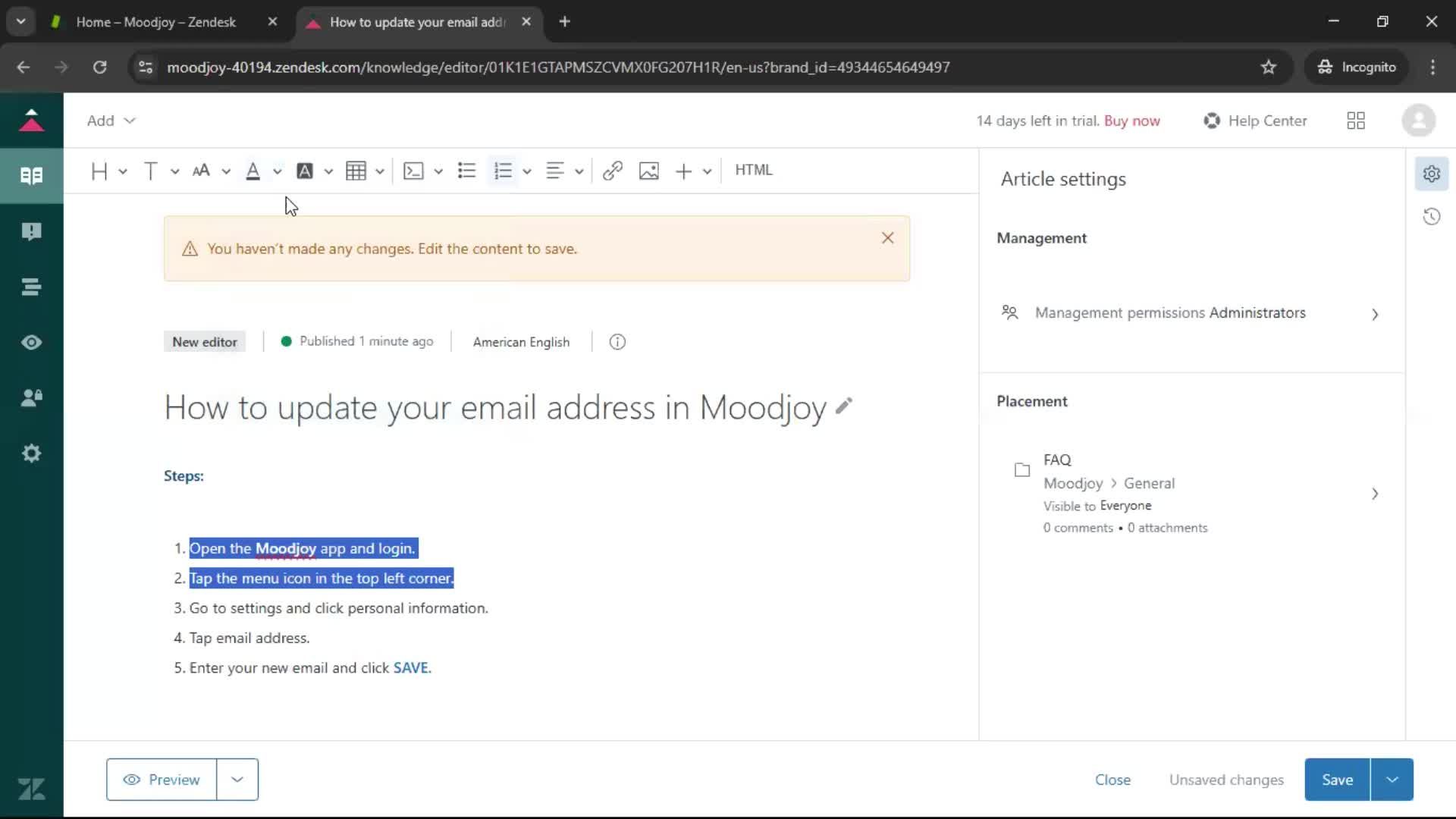Edit the article title pencil icon
This screenshot has height=819, width=1456.
coord(844,406)
